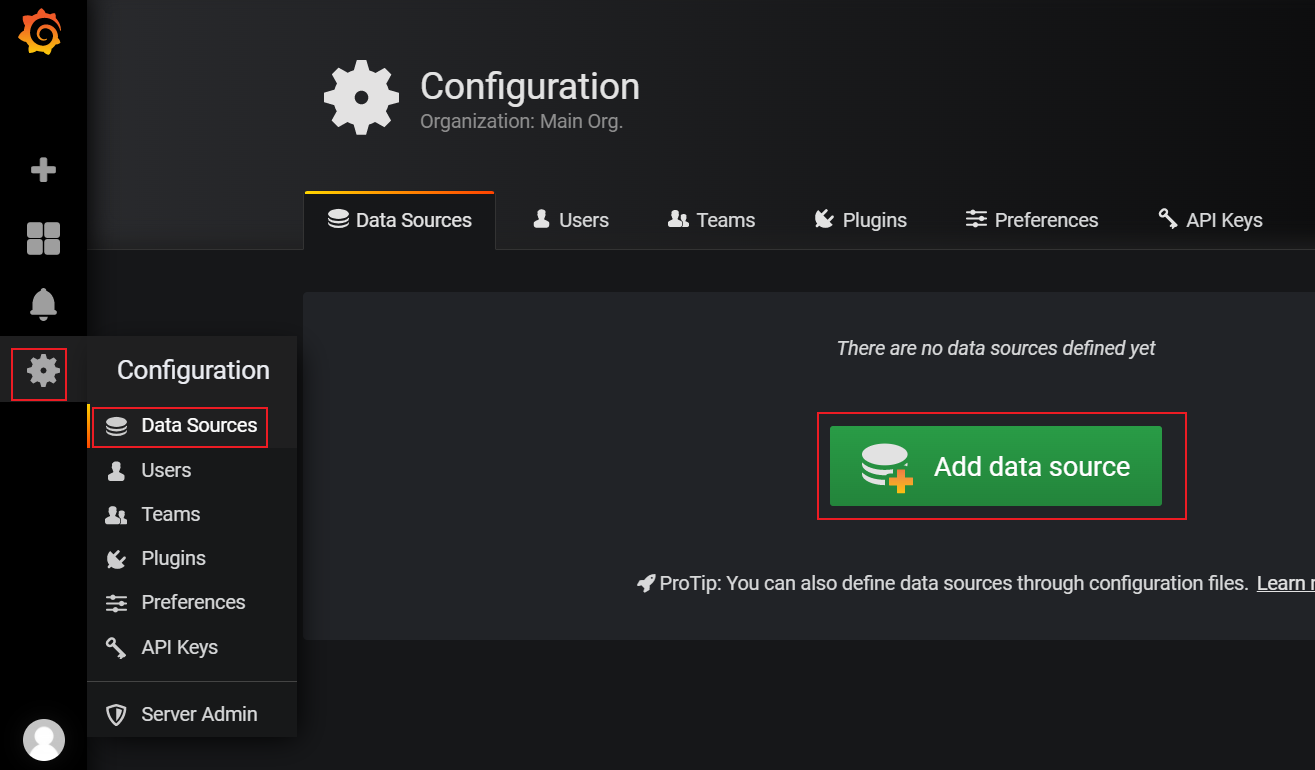Open the Preferences tab
The image size is (1315, 770).
[x=1031, y=220]
